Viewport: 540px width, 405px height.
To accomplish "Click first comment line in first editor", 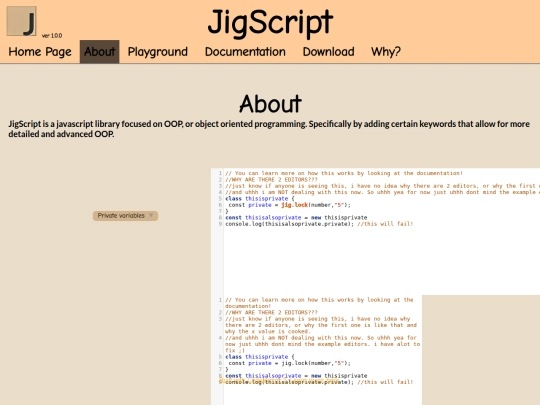I will tap(344, 173).
